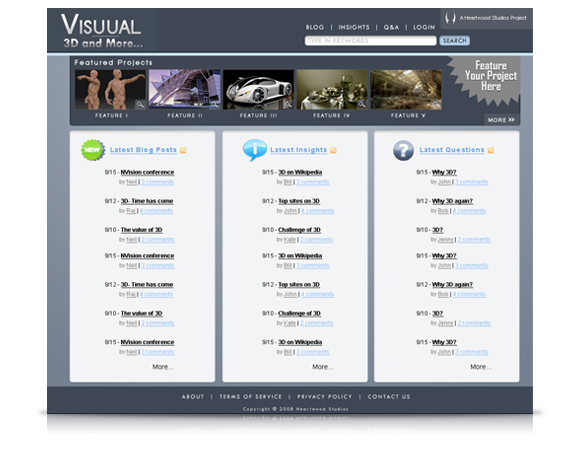
Task: Click the MORE >> button in Featured Projects
Action: pyautogui.click(x=501, y=120)
